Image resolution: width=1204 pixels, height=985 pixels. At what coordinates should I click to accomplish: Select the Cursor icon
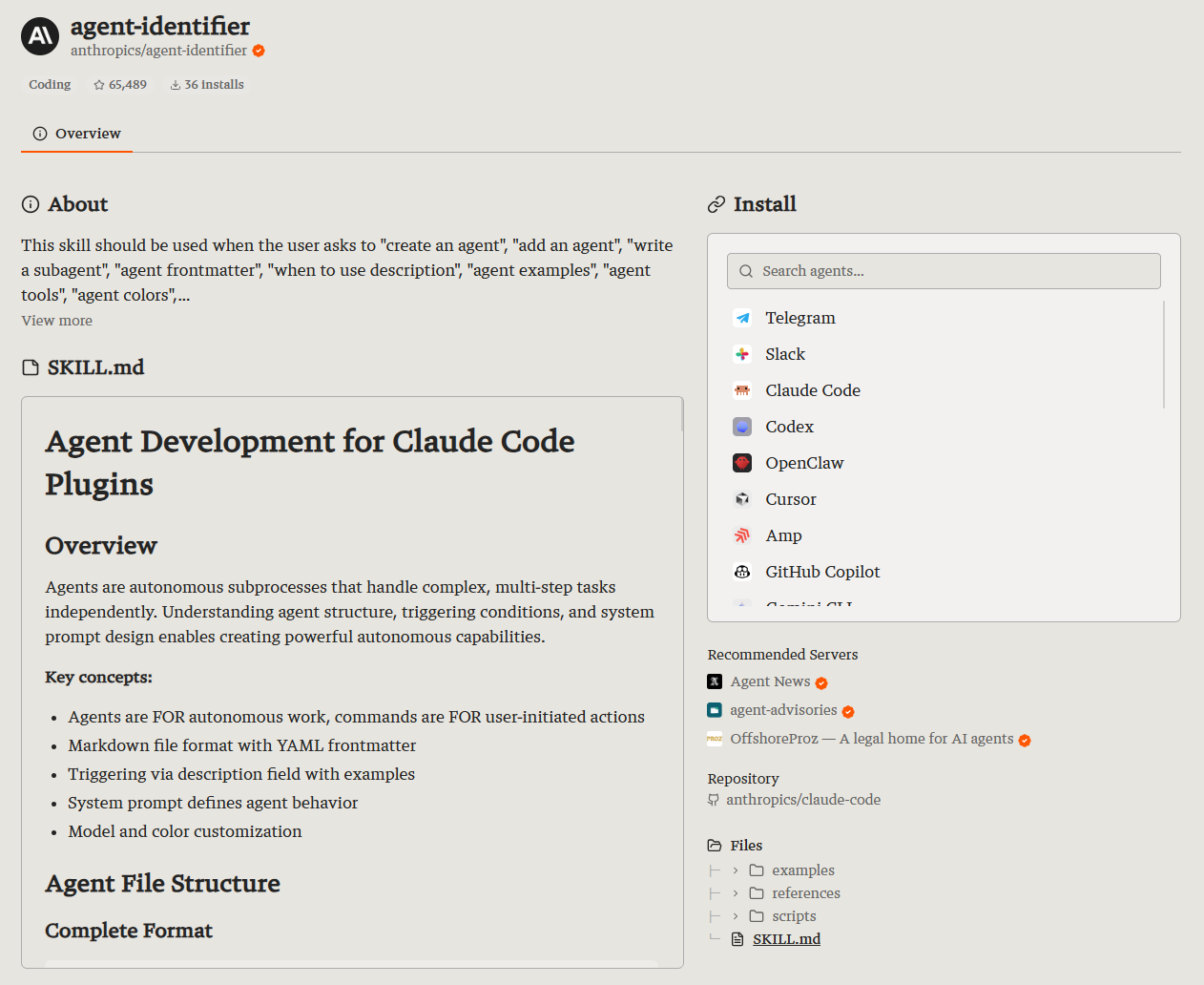(742, 499)
